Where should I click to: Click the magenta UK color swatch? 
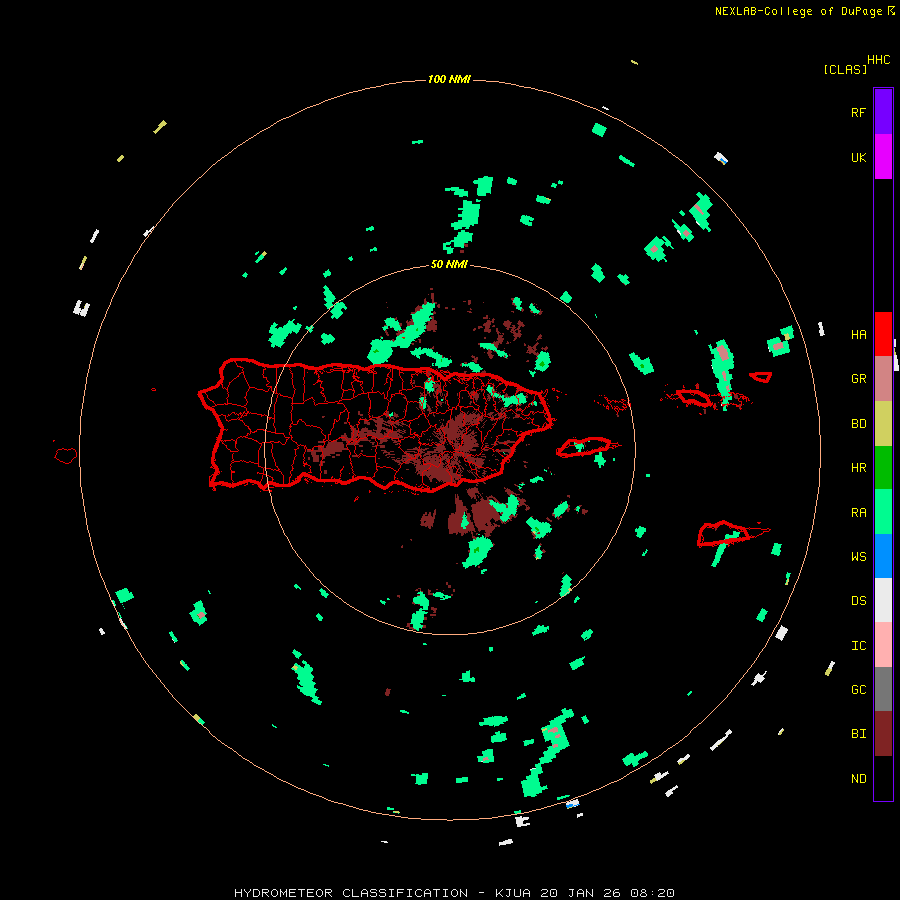click(x=883, y=157)
